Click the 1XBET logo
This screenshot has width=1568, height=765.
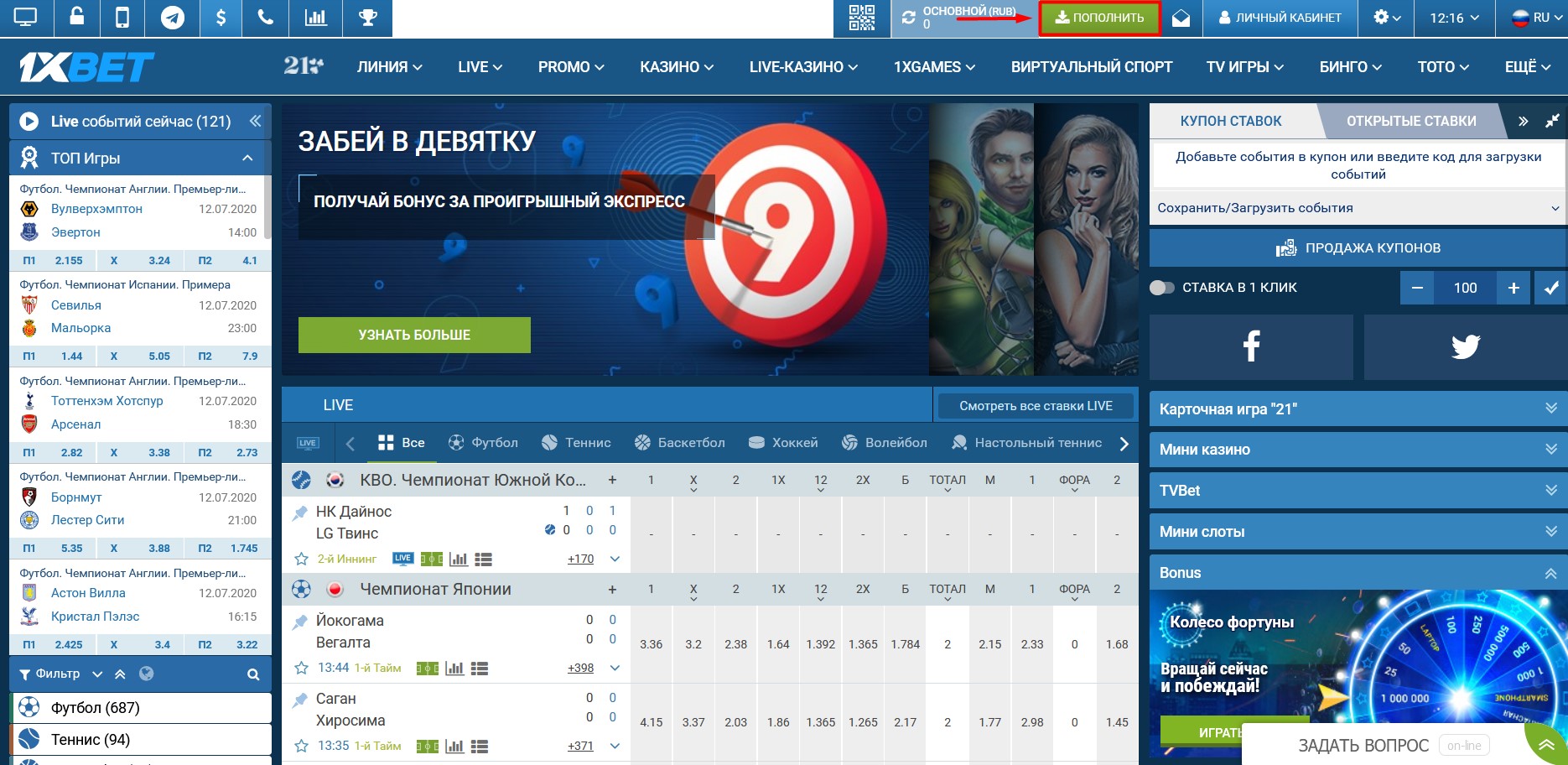tap(86, 67)
